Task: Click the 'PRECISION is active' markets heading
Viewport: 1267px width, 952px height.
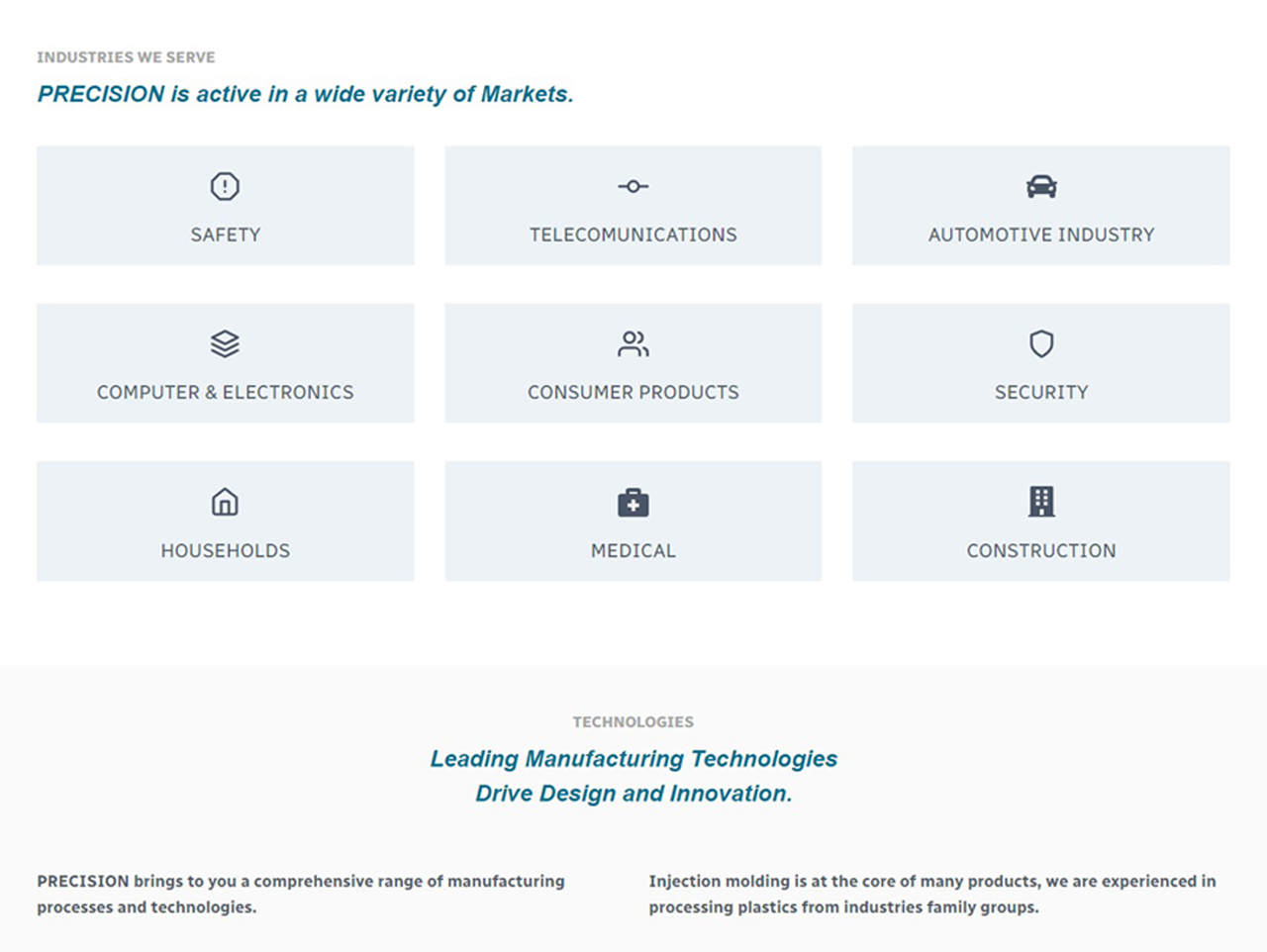Action: [305, 94]
